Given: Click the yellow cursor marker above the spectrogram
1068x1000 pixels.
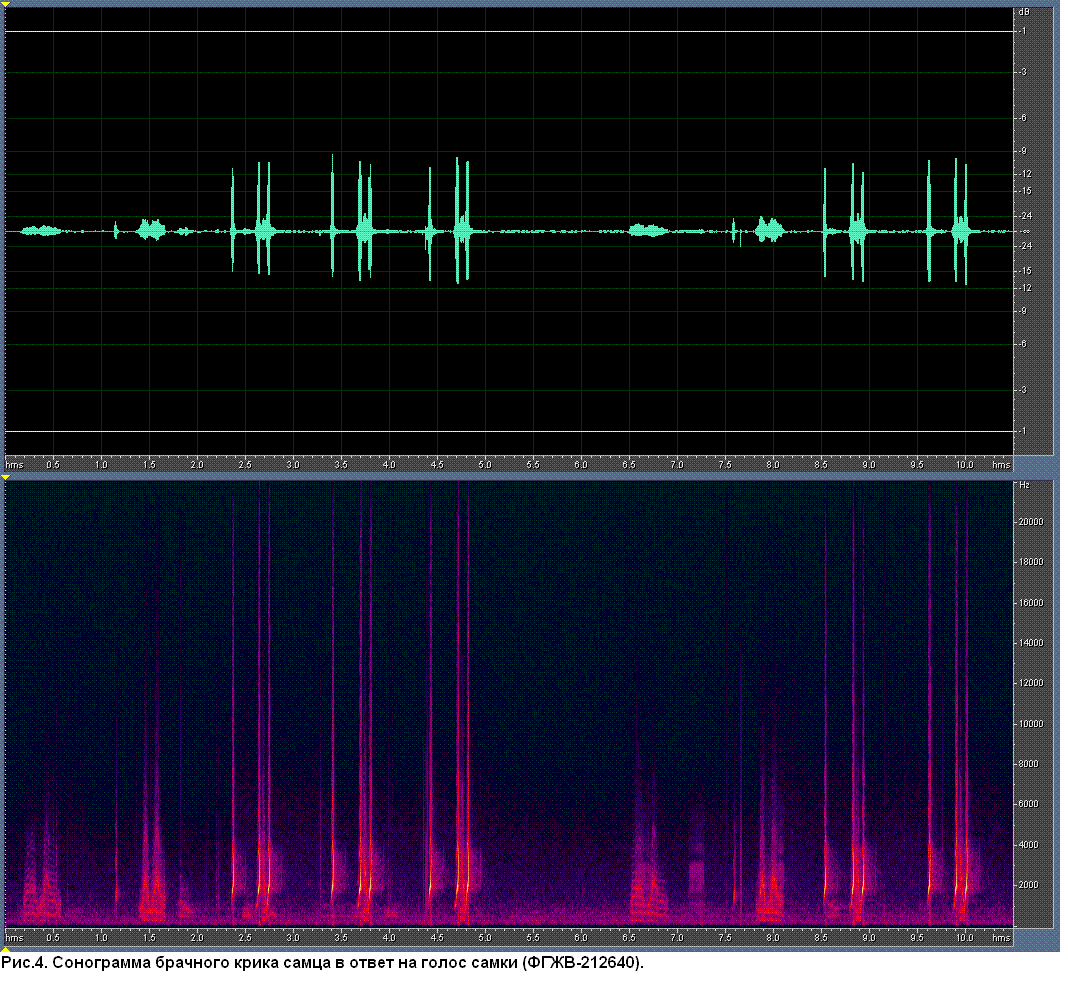Looking at the screenshot, I should click(5, 478).
